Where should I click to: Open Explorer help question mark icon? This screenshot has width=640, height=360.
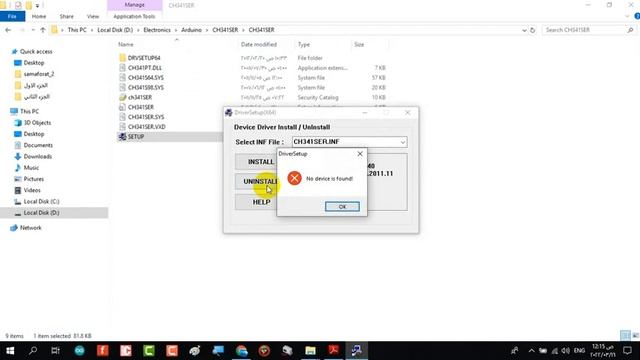pyautogui.click(x=637, y=16)
